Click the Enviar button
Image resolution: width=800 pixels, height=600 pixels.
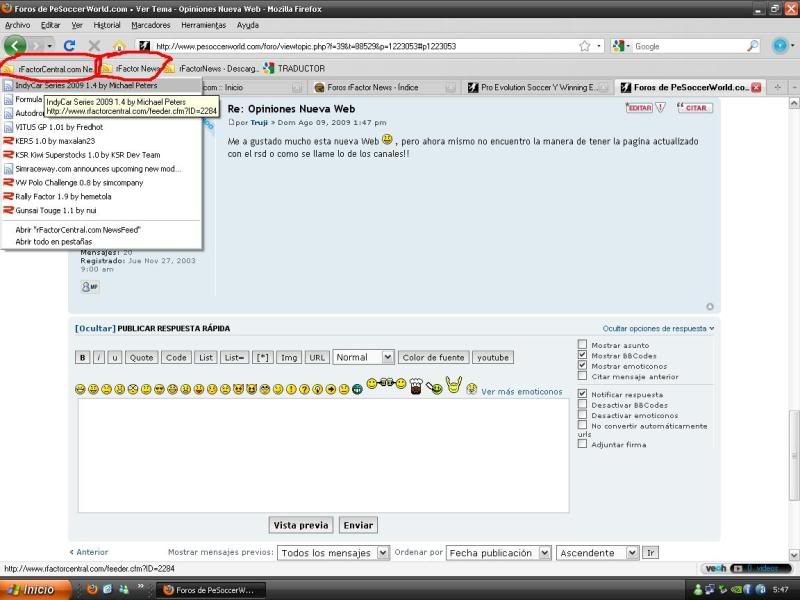[x=358, y=525]
